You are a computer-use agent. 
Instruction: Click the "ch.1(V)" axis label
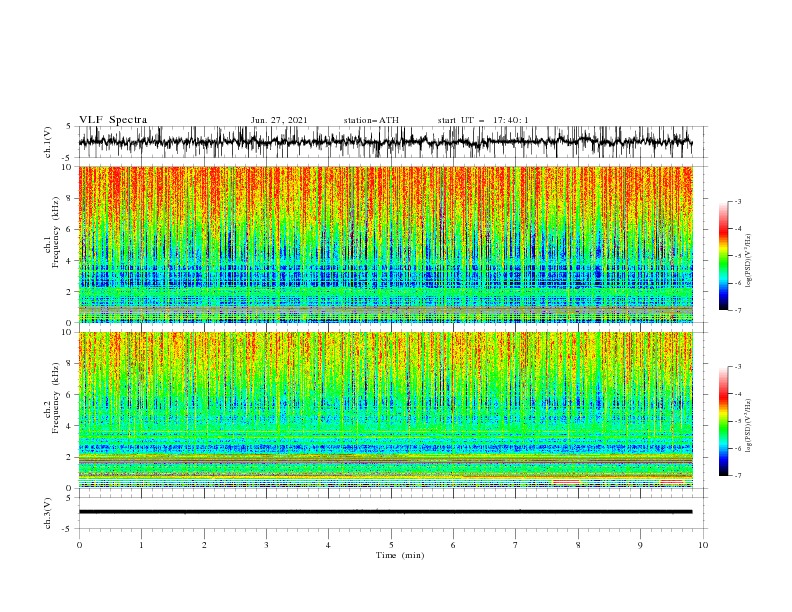pos(48,142)
